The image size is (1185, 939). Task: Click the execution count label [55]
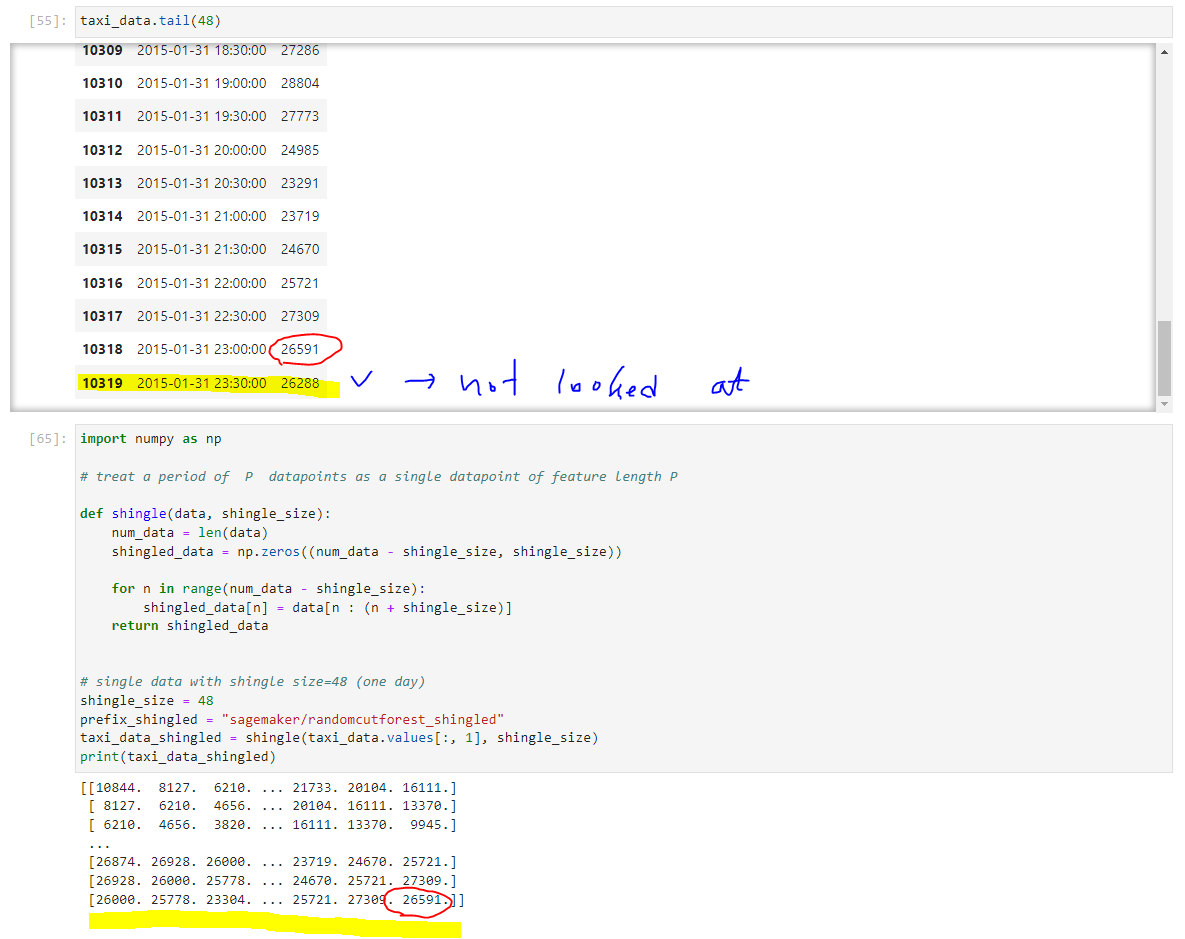[43, 20]
